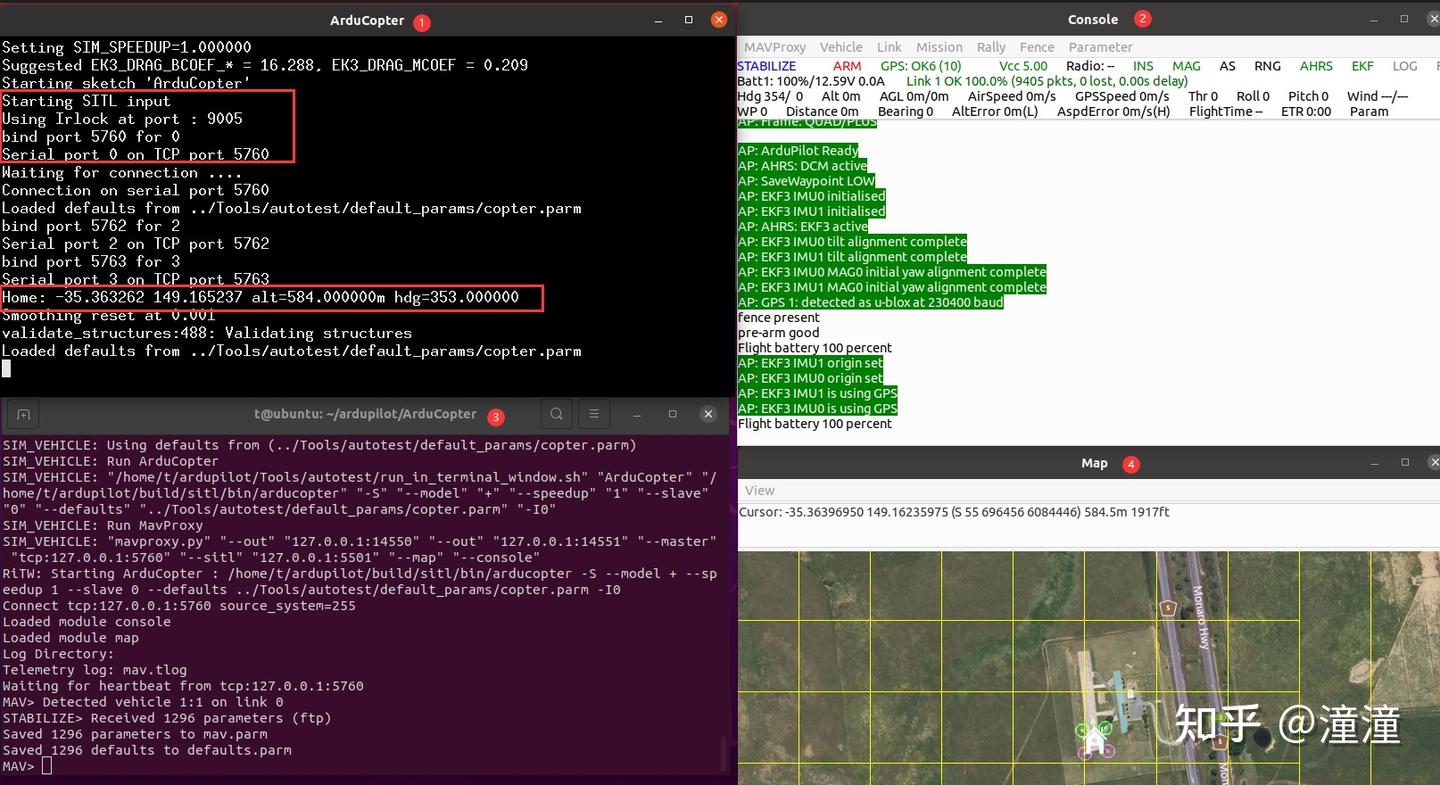Open the View menu in the Map window
1440x785 pixels.
coord(759,490)
